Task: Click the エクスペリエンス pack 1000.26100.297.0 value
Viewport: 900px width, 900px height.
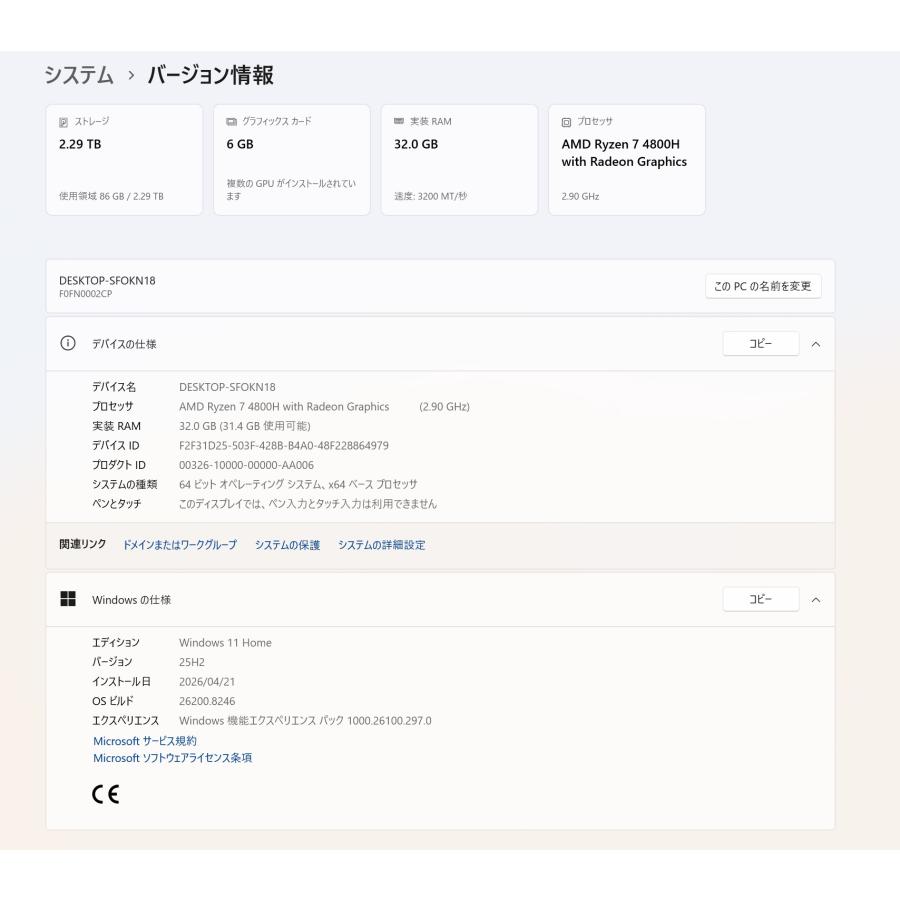Action: (305, 721)
